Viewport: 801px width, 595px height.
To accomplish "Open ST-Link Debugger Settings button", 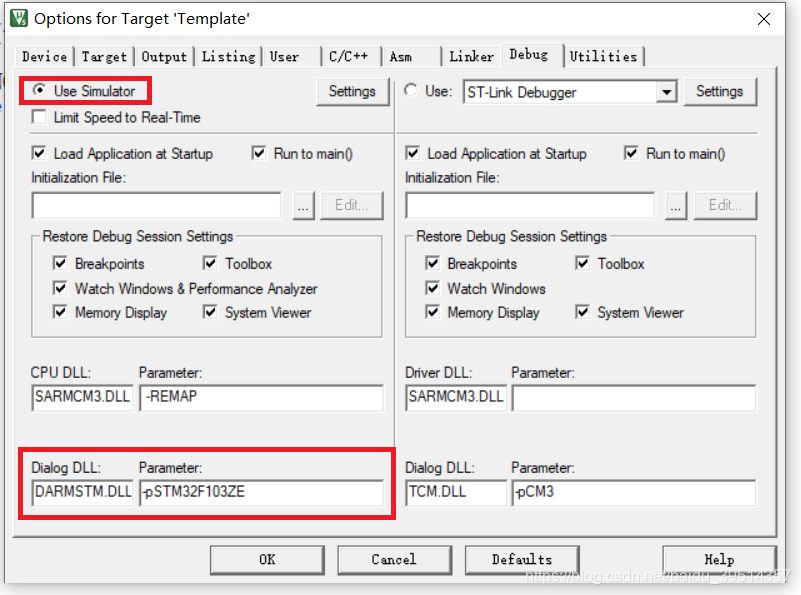I will (720, 91).
